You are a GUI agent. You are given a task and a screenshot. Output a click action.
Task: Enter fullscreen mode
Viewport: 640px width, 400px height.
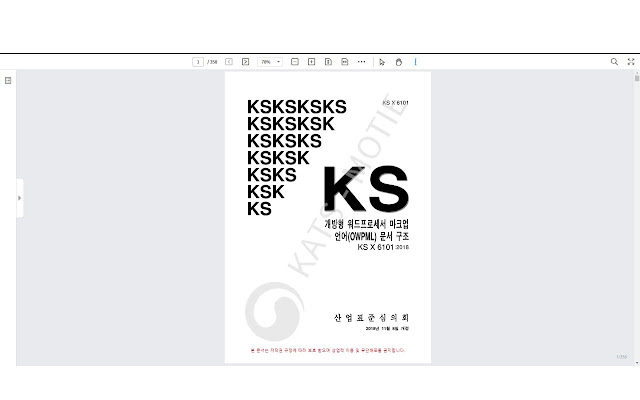[631, 62]
